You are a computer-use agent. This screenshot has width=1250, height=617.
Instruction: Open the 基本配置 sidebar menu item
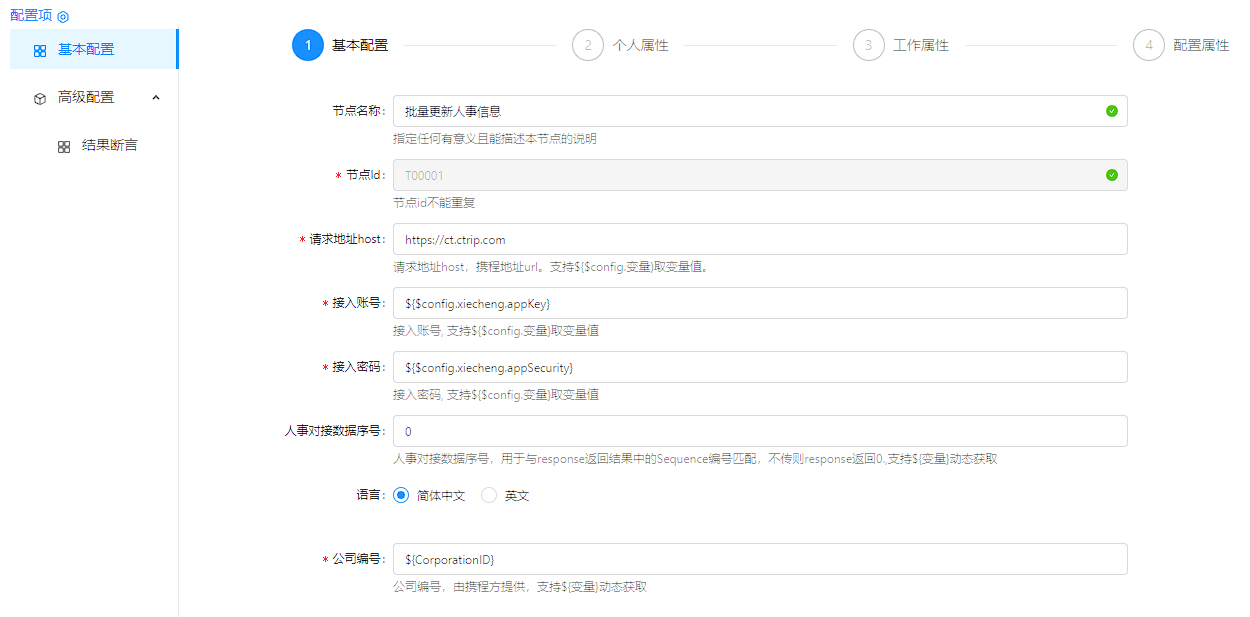[86, 49]
